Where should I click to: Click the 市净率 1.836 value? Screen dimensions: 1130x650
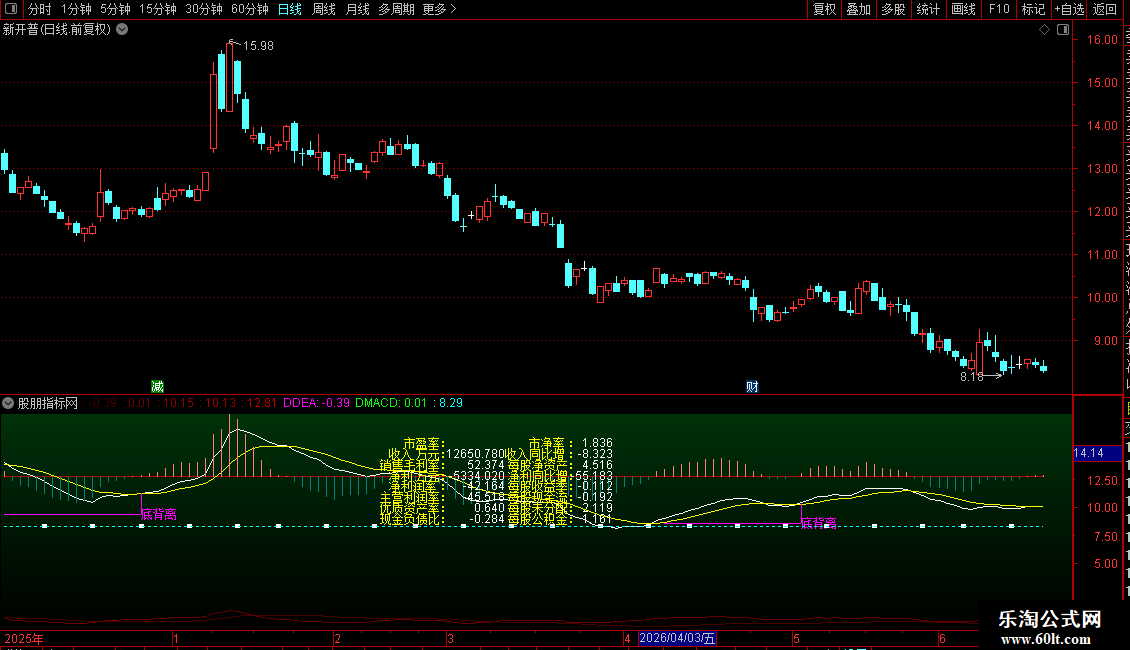click(x=597, y=444)
